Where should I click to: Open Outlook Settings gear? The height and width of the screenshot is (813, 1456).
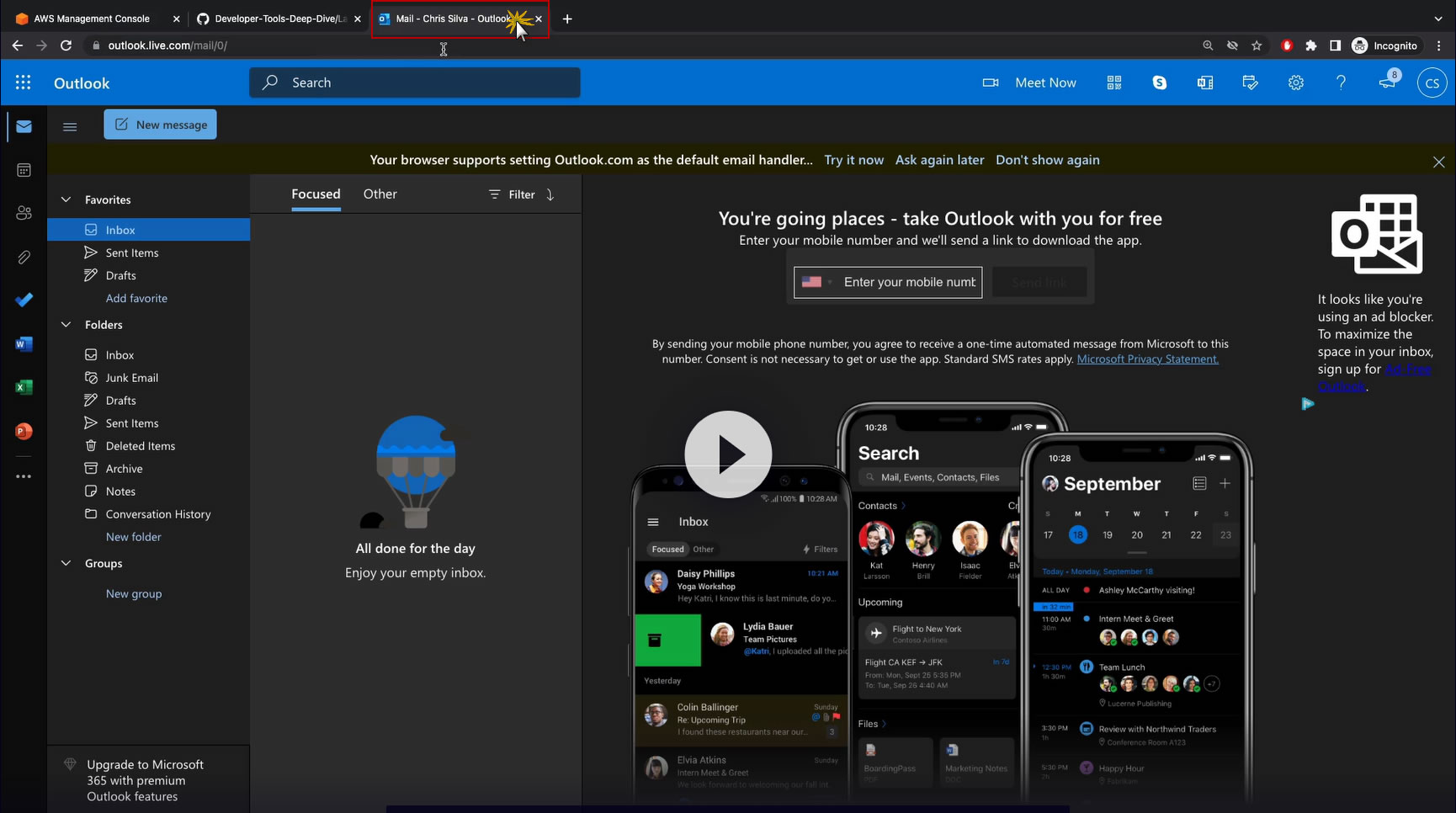pos(1296,82)
